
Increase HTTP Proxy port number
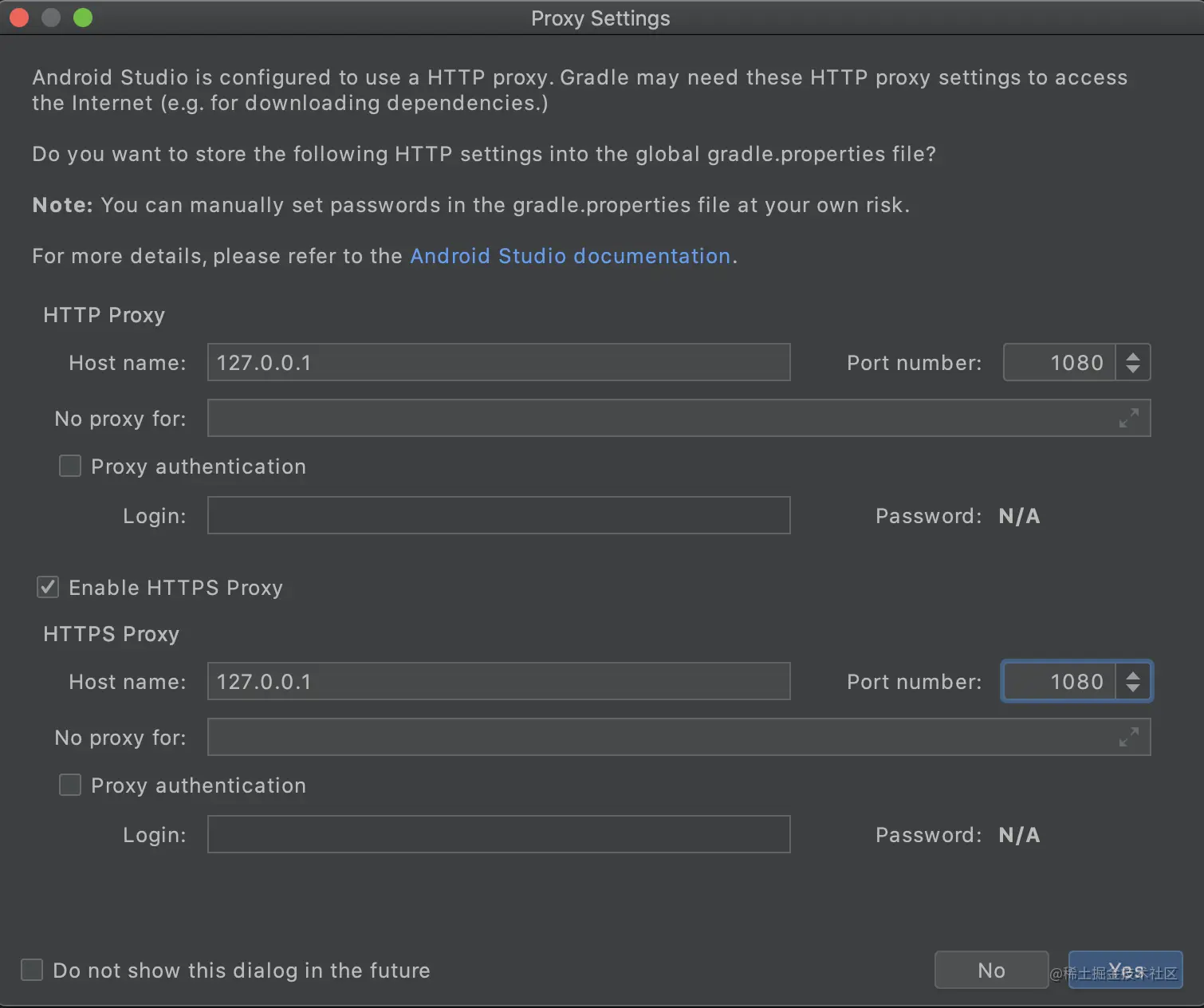pos(1133,356)
